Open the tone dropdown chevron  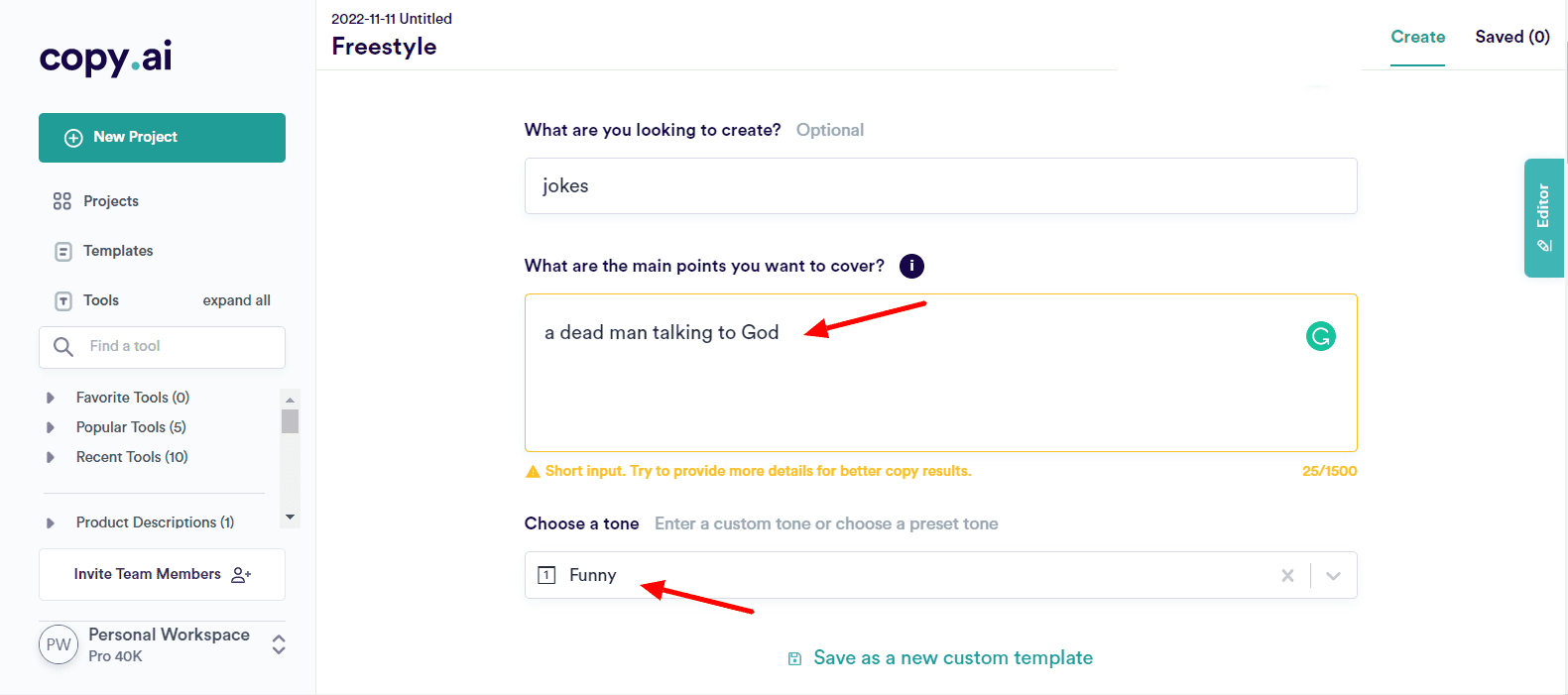click(x=1333, y=576)
